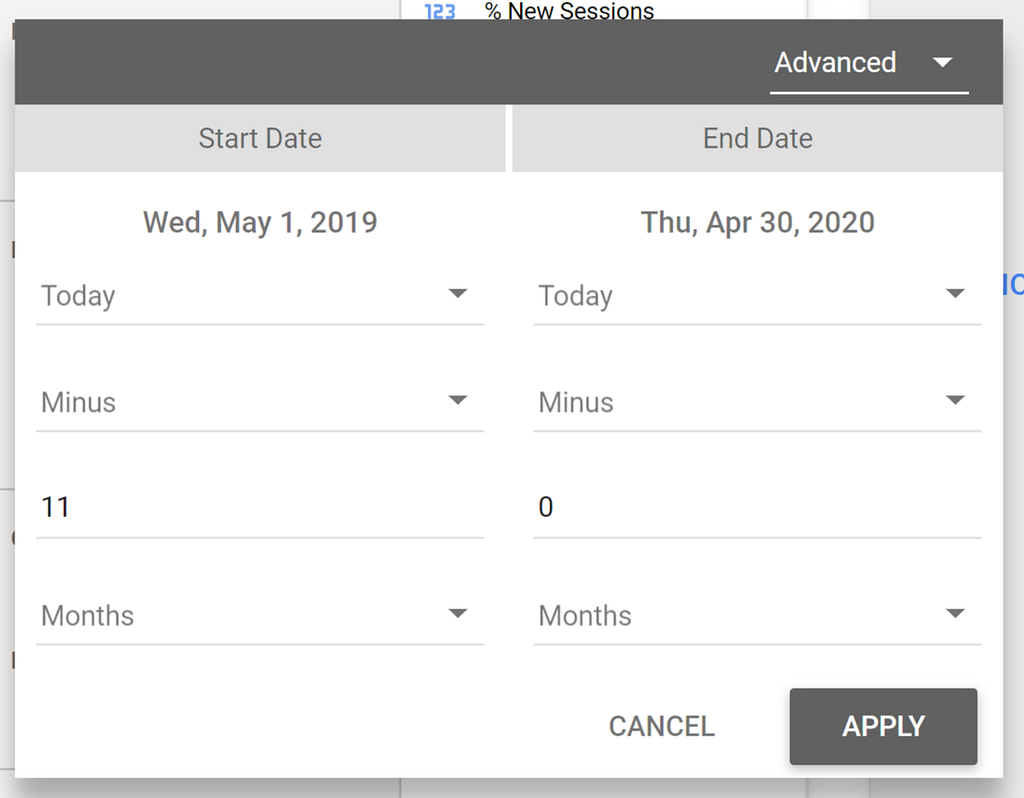Open the End Date Months unit dropdown
The image size is (1024, 798).
pos(758,616)
